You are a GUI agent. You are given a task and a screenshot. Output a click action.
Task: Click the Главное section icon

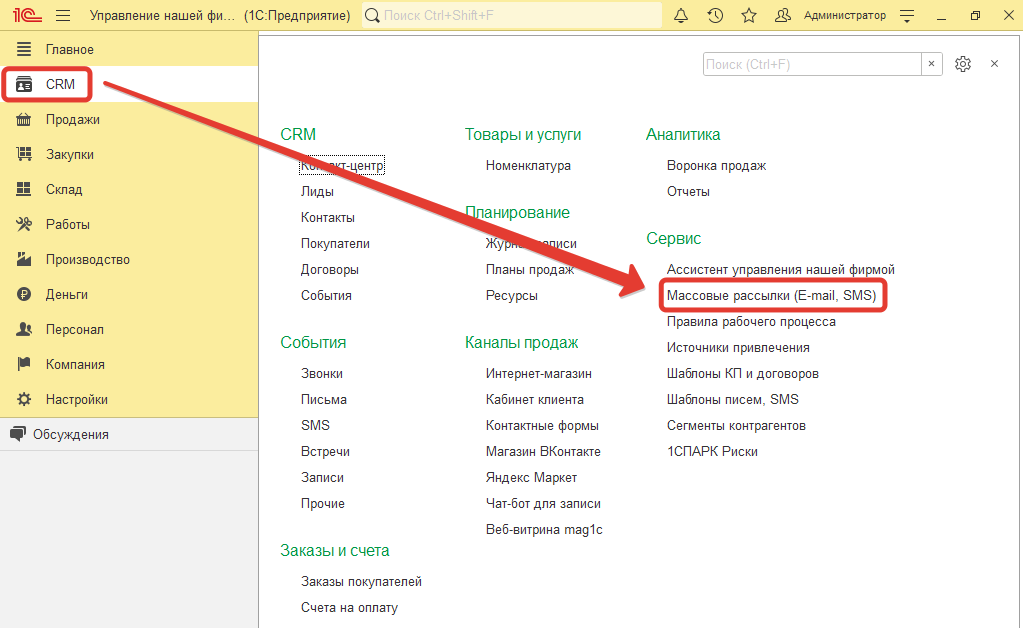pos(23,49)
